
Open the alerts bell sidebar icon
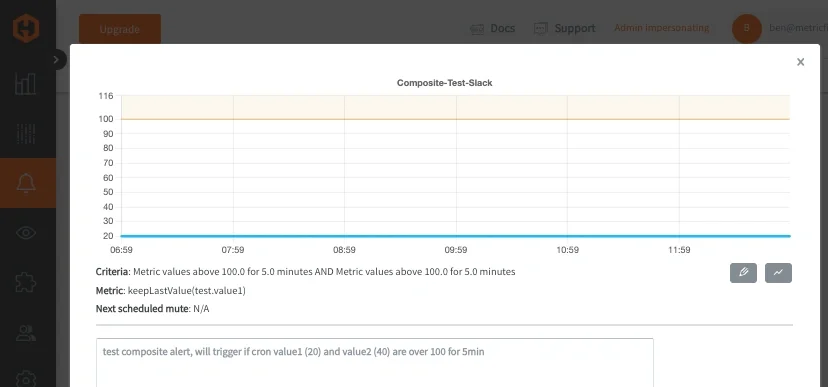tap(26, 183)
